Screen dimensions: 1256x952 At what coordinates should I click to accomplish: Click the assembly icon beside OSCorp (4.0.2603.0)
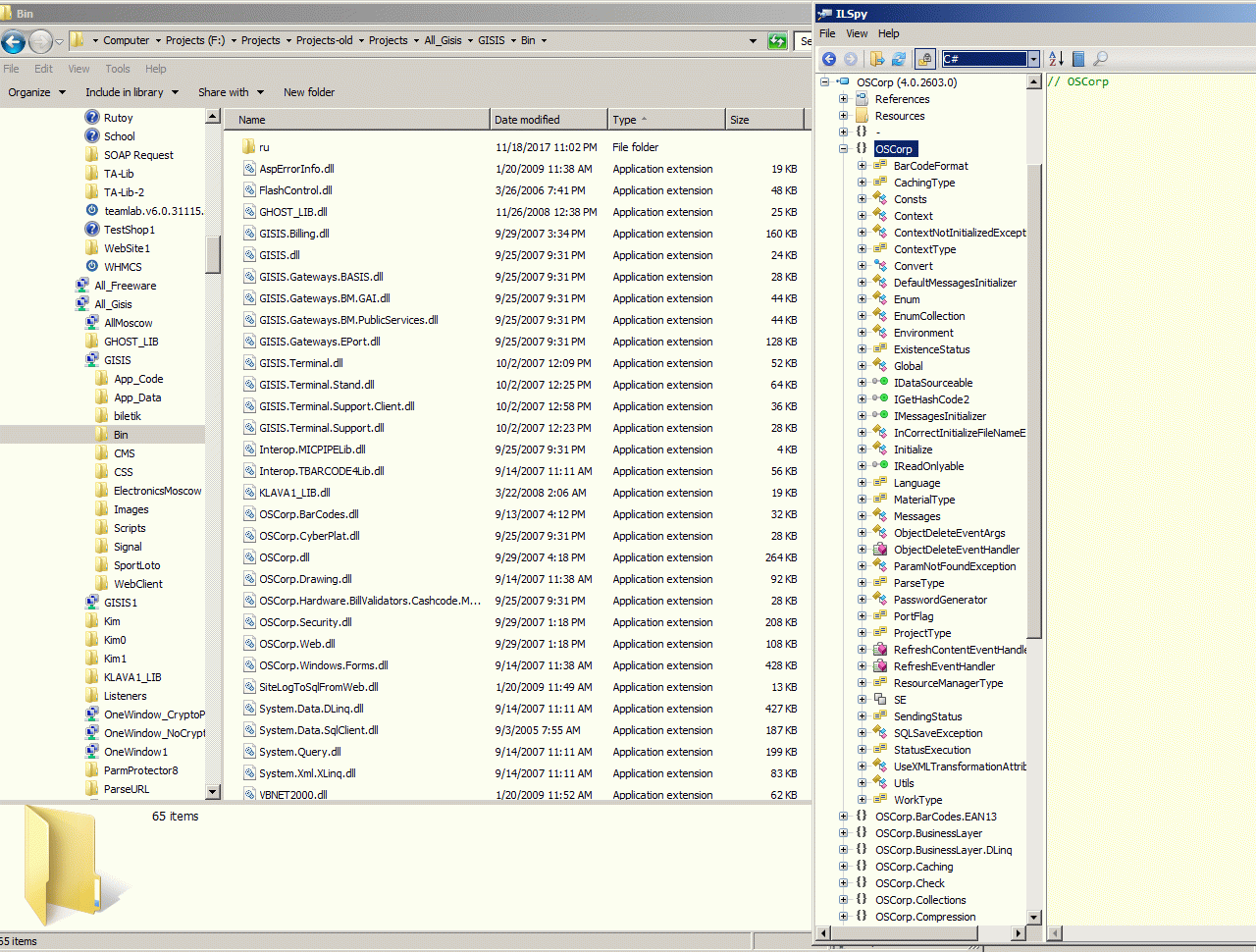click(843, 82)
